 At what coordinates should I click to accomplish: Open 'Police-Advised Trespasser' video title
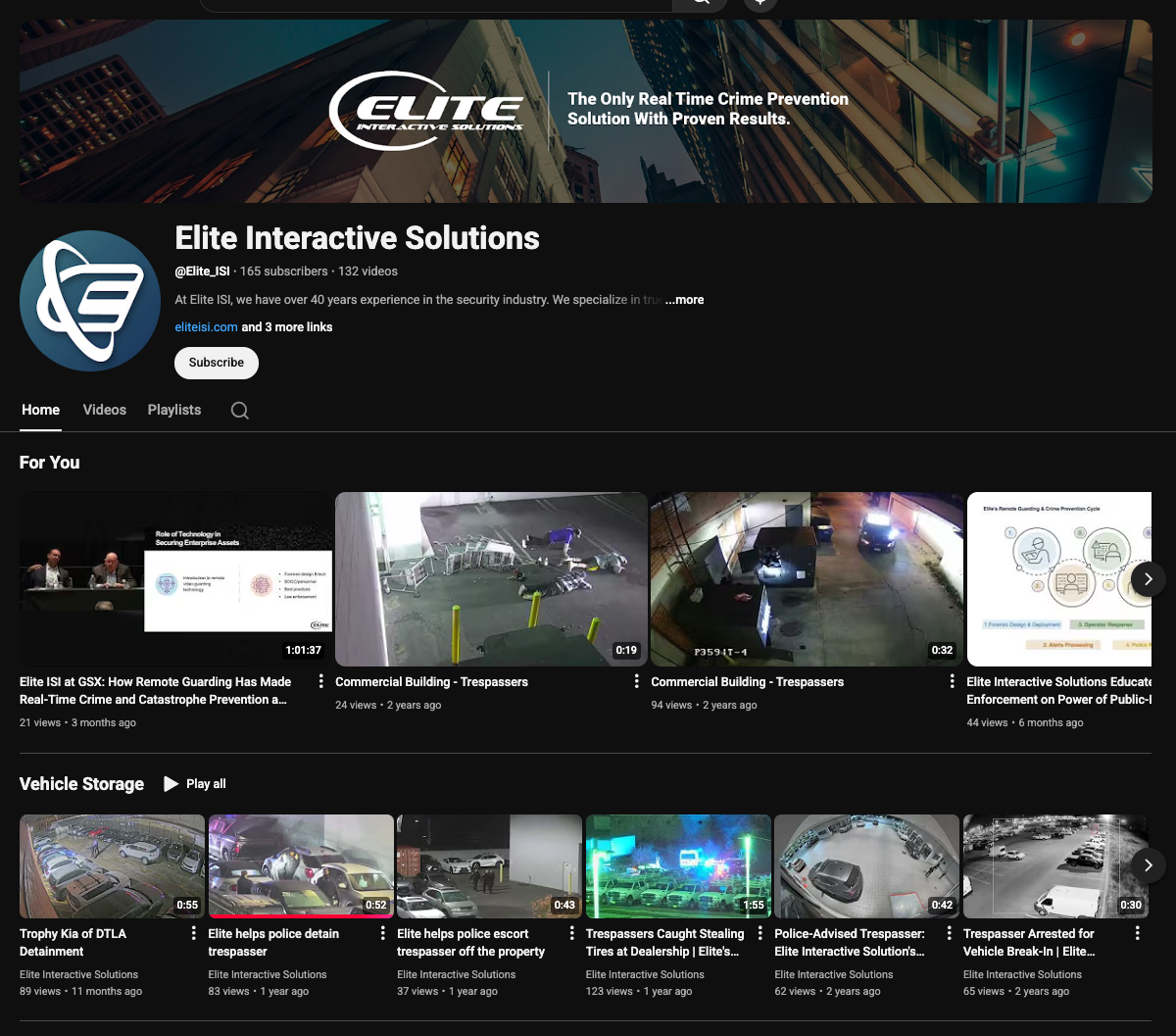coord(849,942)
